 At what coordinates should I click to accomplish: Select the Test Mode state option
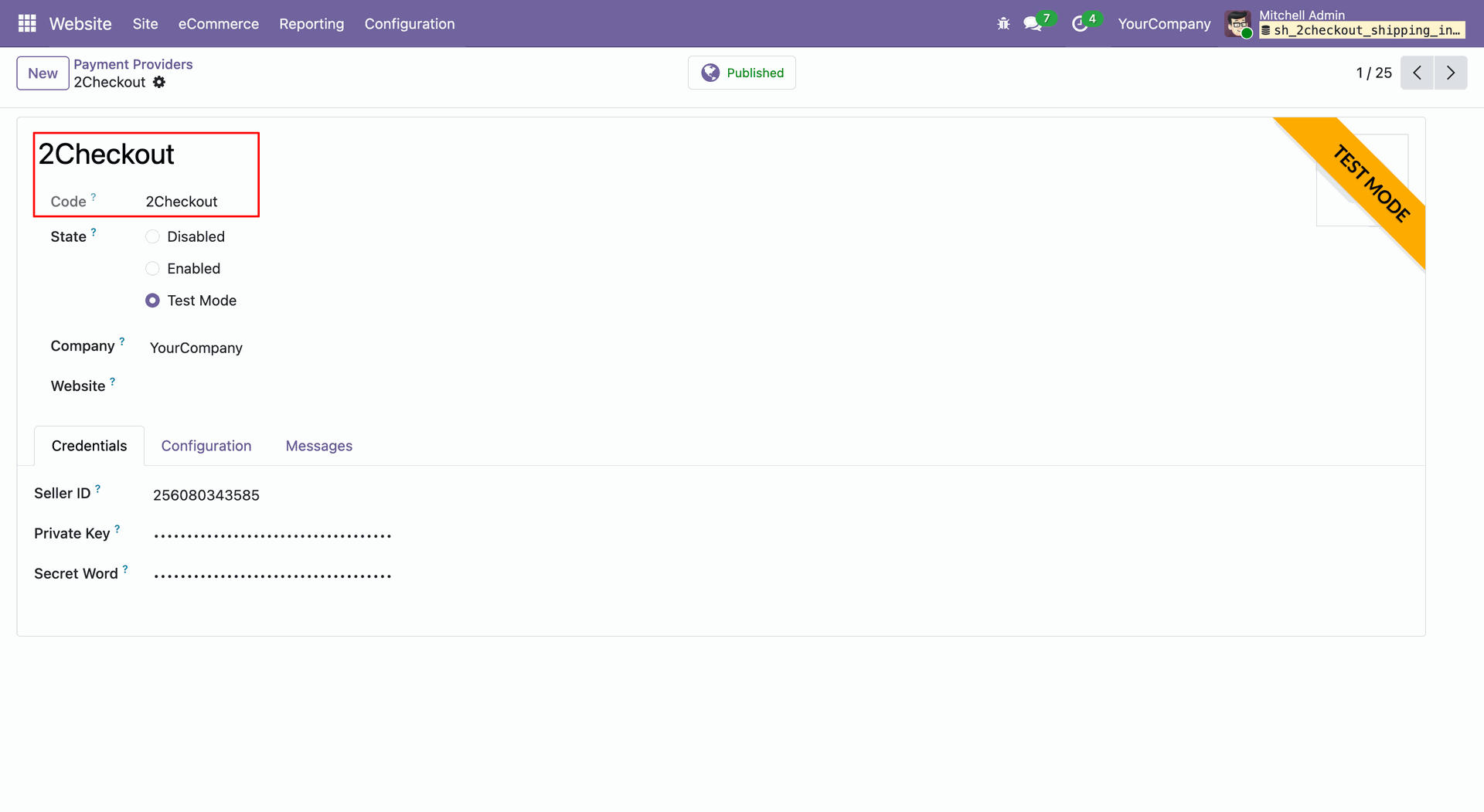pos(153,301)
